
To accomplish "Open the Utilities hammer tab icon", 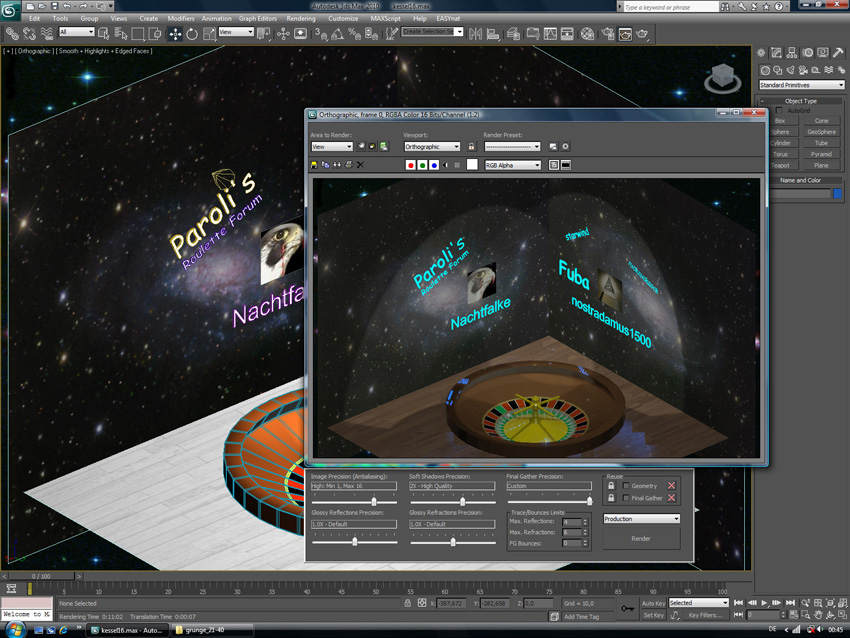I will [838, 53].
